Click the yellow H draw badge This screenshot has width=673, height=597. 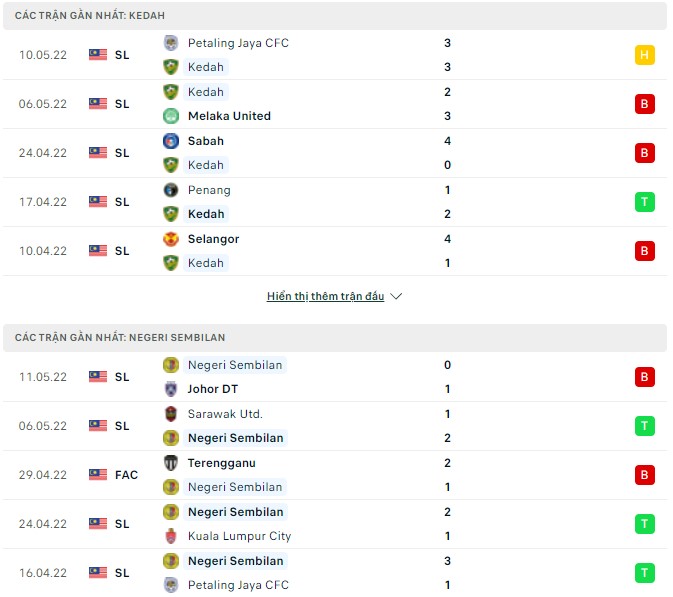click(644, 55)
